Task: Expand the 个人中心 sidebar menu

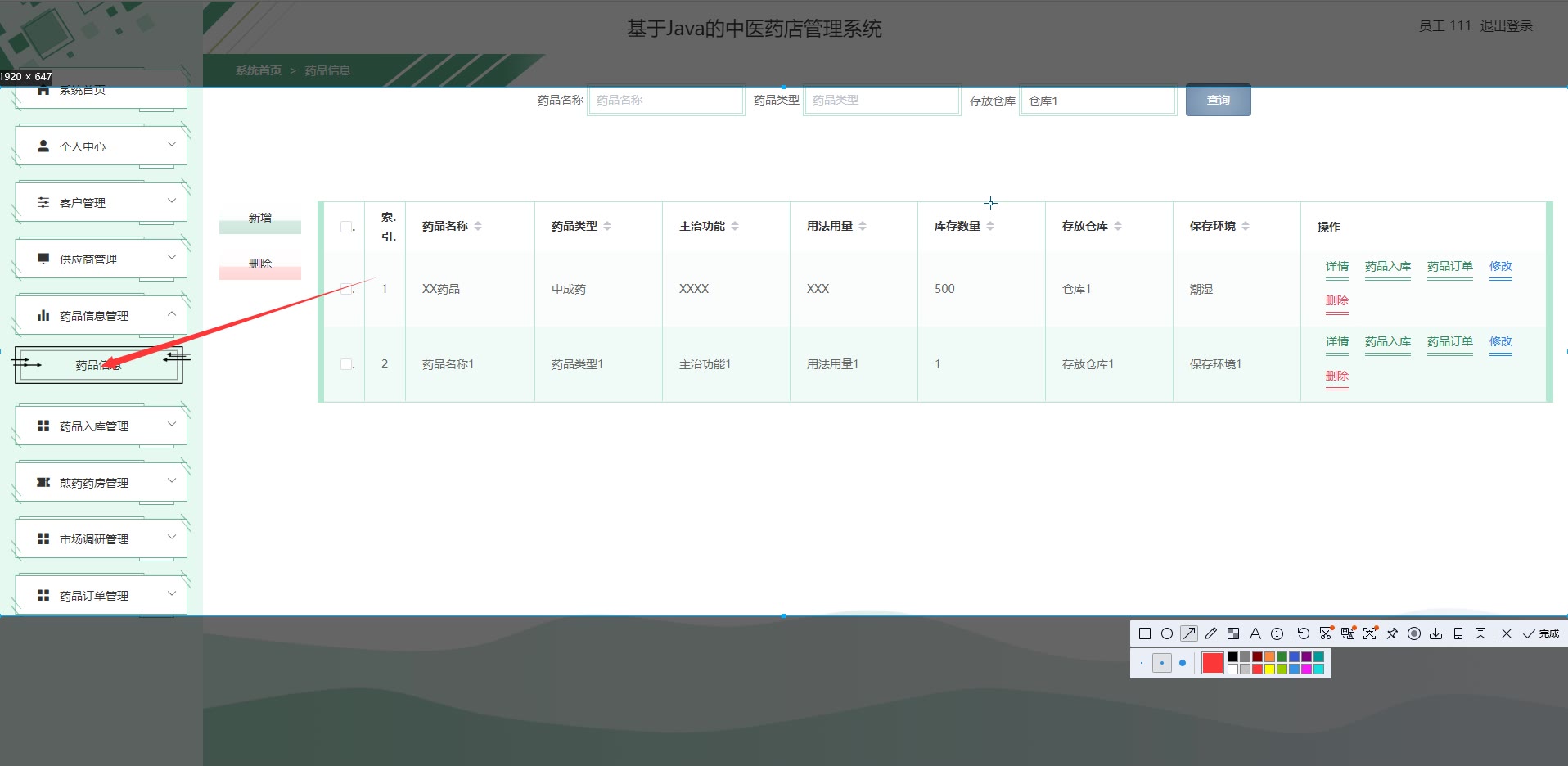Action: (101, 146)
